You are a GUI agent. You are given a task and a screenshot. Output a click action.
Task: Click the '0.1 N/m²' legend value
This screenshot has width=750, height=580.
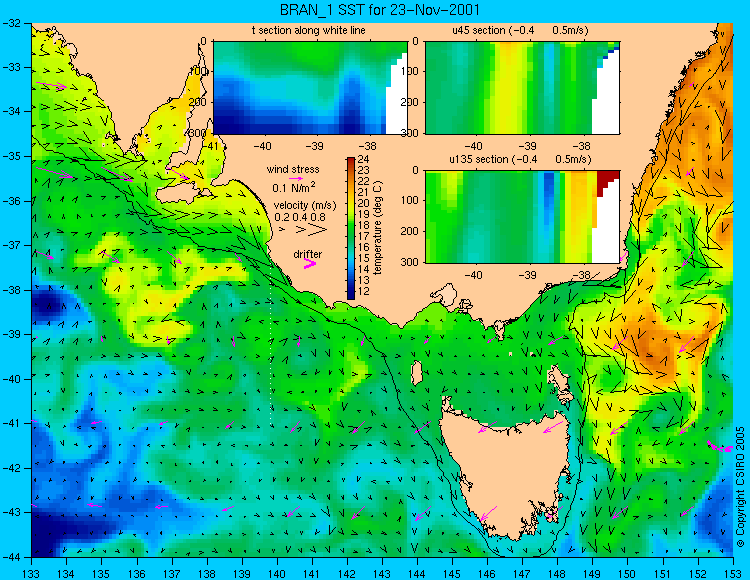[294, 187]
